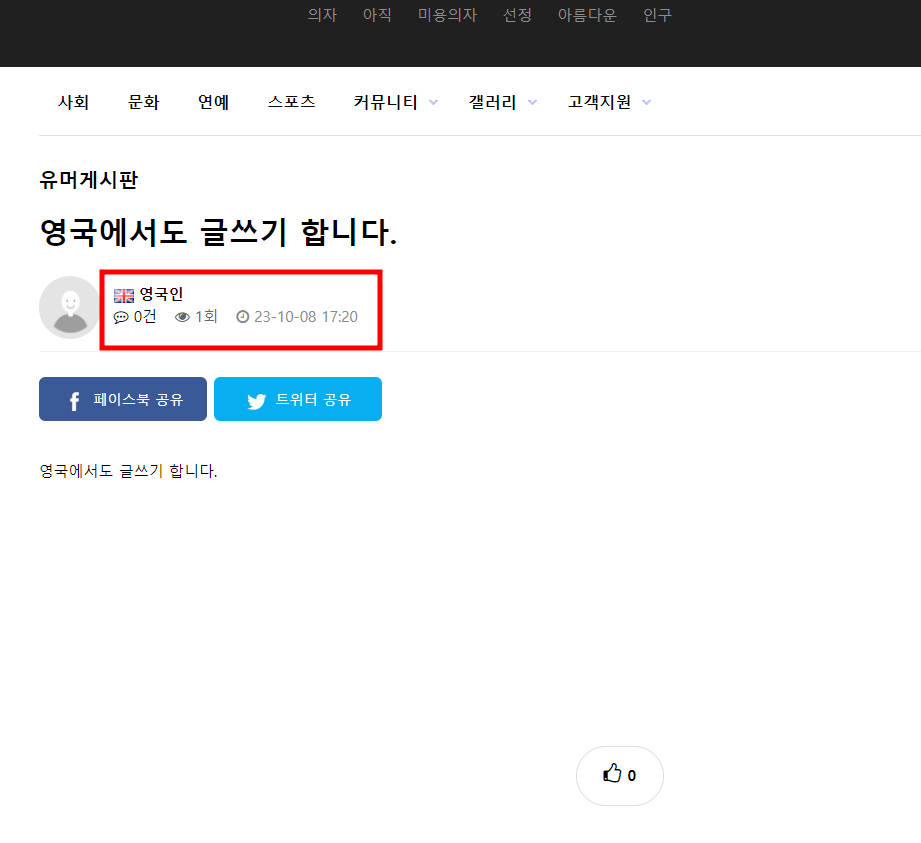Image resolution: width=921 pixels, height=843 pixels.
Task: Go to the 연예 menu section
Action: coord(213,102)
